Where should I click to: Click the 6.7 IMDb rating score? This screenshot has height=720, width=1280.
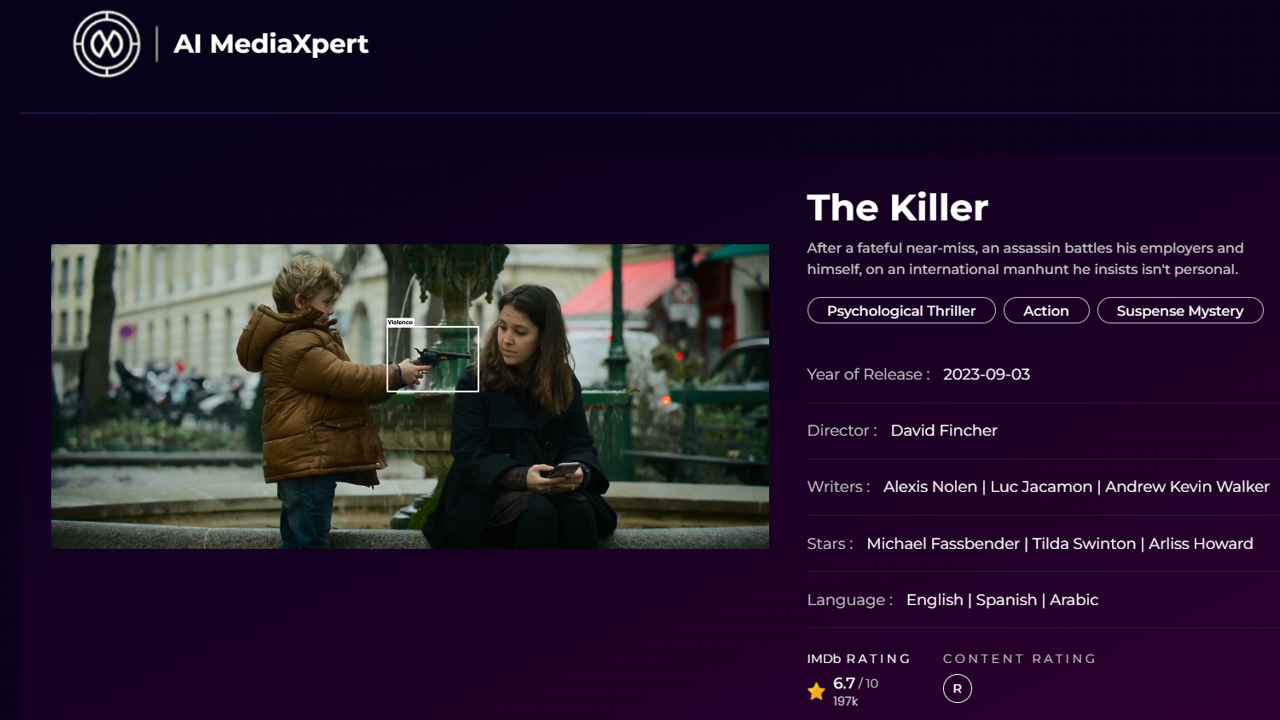click(x=844, y=683)
